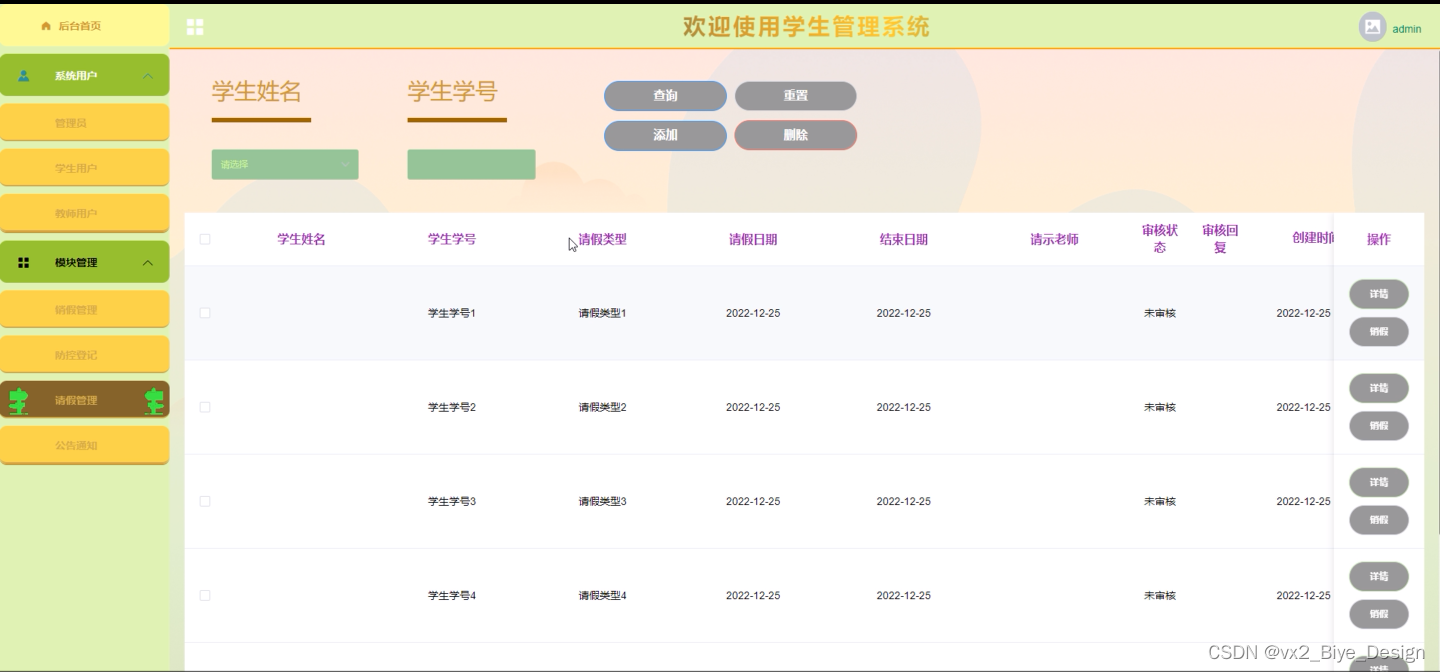Click the 审核回复 column header
The width and height of the screenshot is (1440, 672).
1220,239
